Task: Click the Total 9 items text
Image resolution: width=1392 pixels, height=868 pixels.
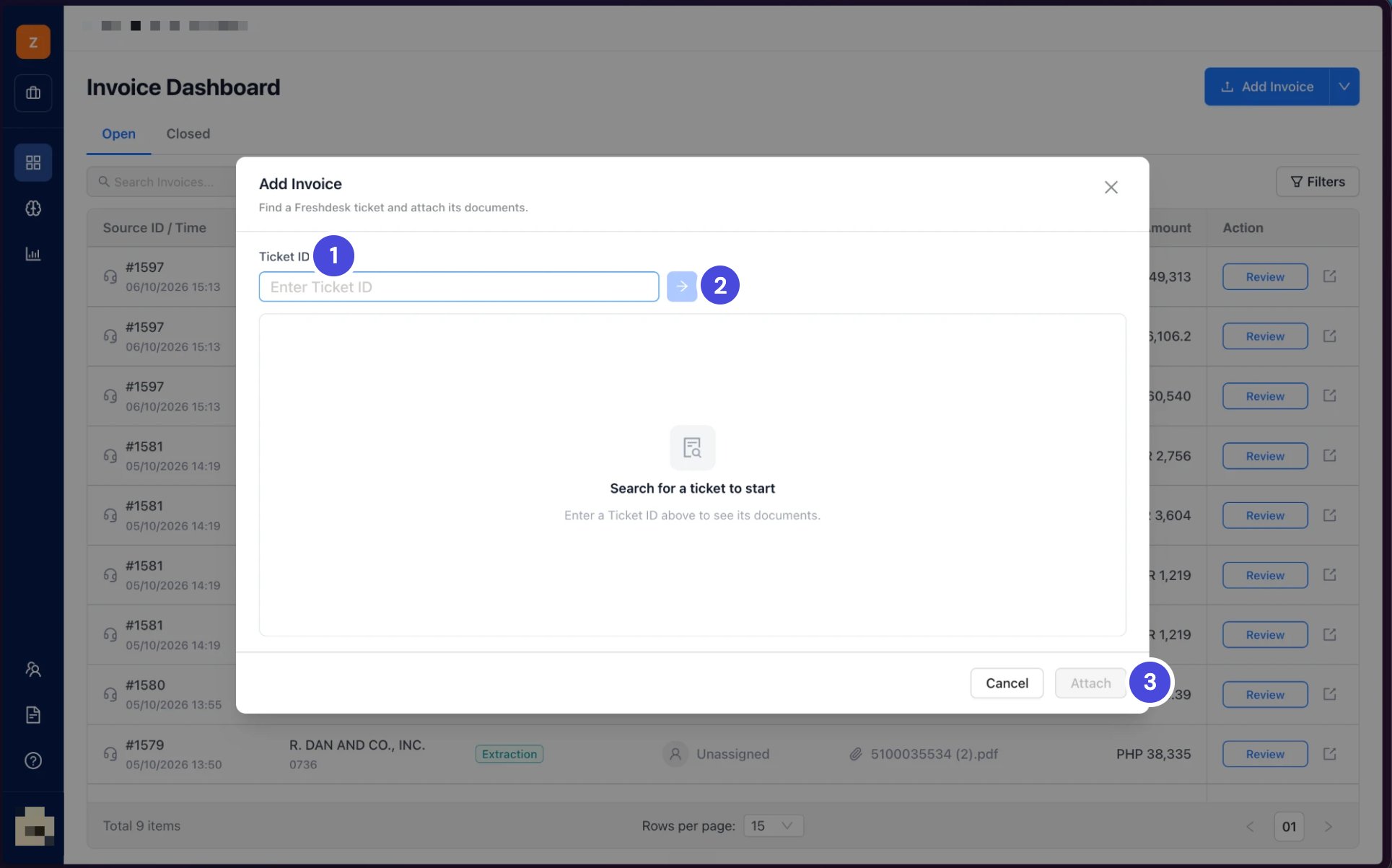Action: tap(141, 825)
